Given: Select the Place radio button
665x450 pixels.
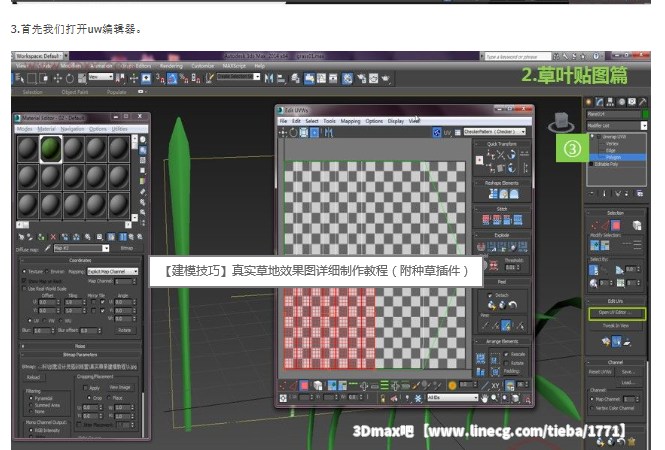Looking at the screenshot, I should pyautogui.click(x=109, y=398).
